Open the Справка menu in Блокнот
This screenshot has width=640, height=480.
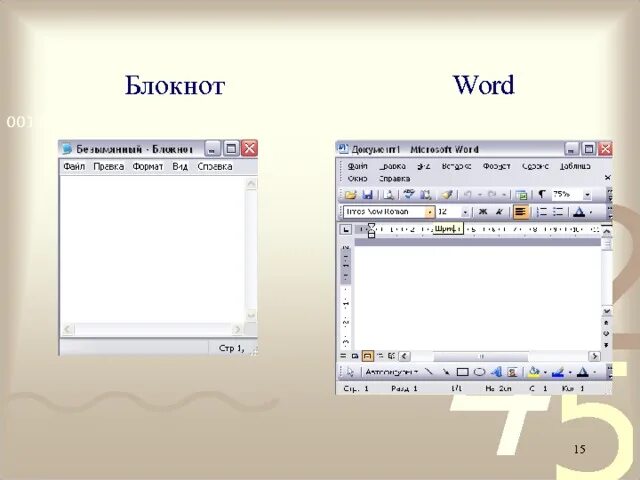pyautogui.click(x=215, y=167)
